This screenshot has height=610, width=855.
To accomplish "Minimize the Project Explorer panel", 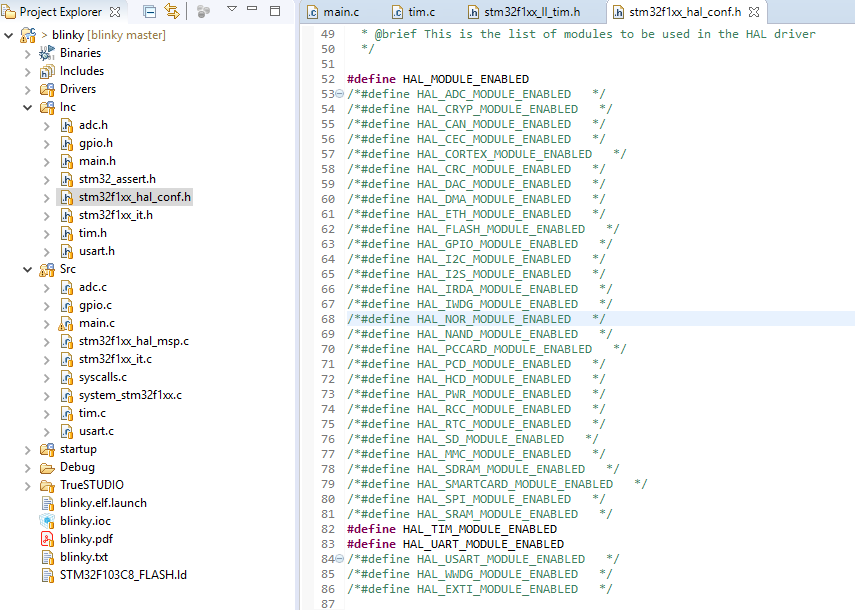I will point(254,11).
